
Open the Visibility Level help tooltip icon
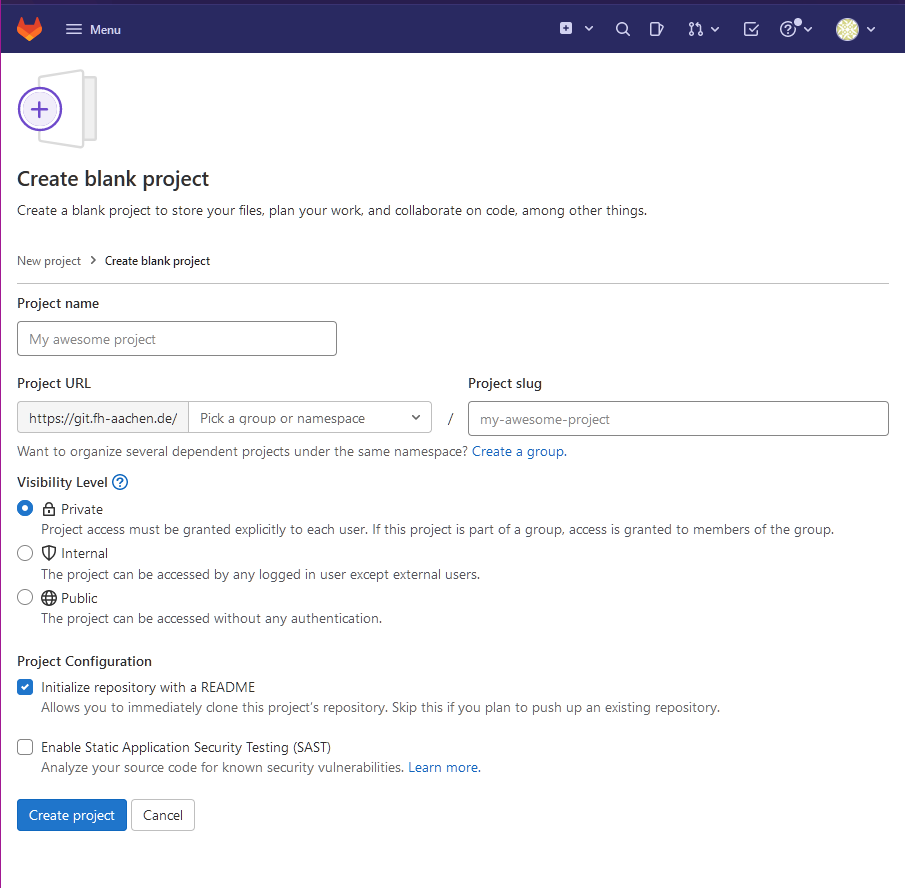pos(119,482)
